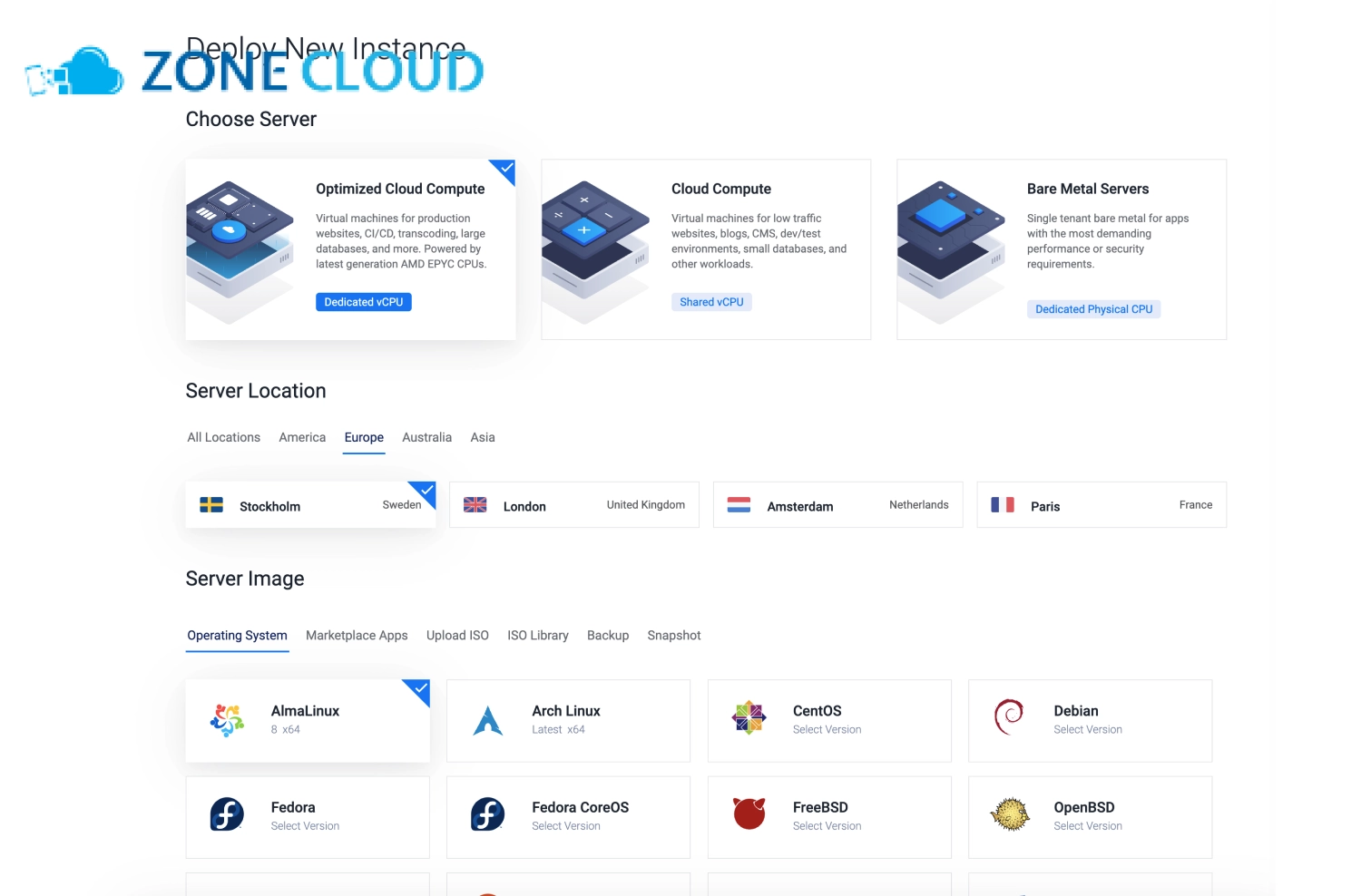Open the Marketplace Apps tab
The height and width of the screenshot is (896, 1361).
(357, 636)
